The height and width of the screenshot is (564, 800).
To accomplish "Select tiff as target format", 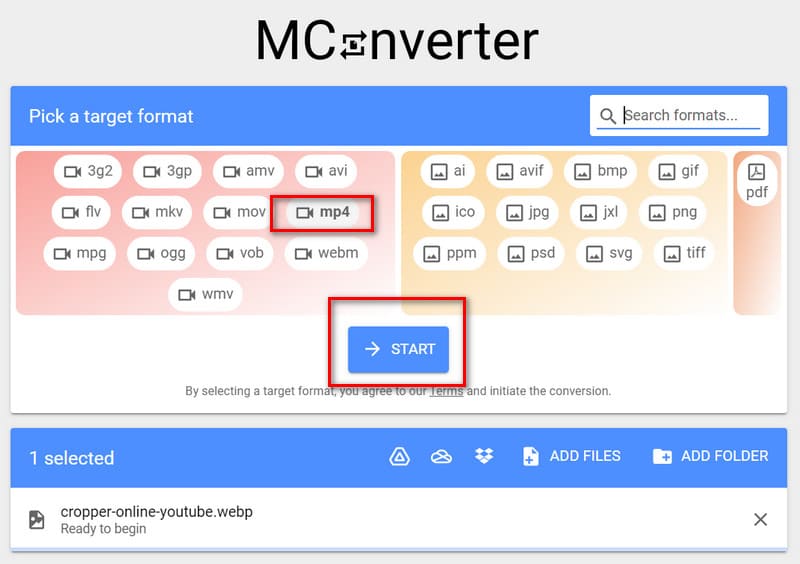I will click(x=684, y=254).
